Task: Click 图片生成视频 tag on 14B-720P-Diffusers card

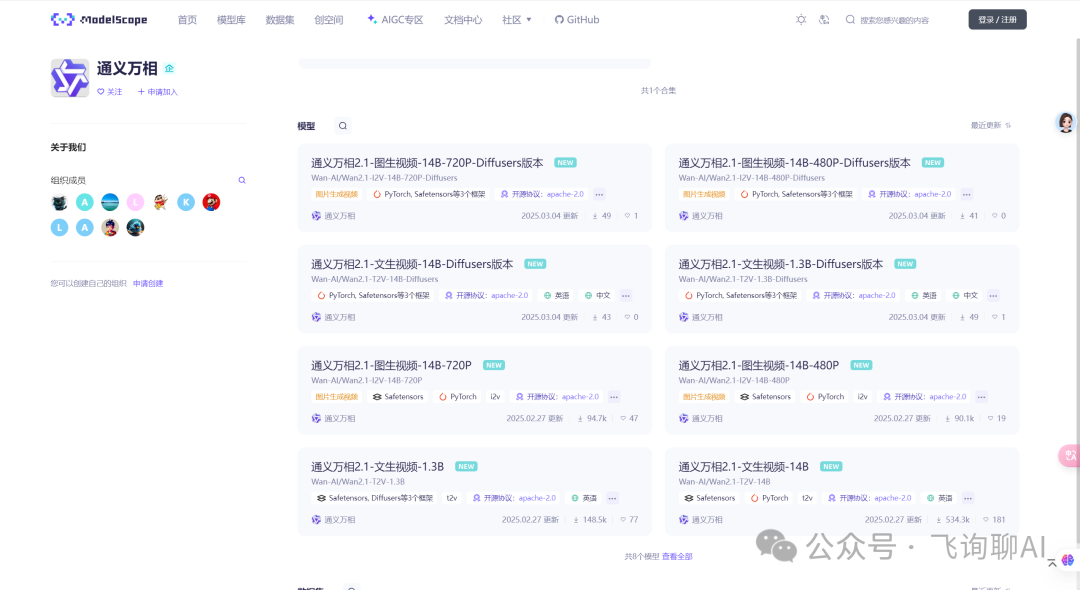Action: point(336,194)
